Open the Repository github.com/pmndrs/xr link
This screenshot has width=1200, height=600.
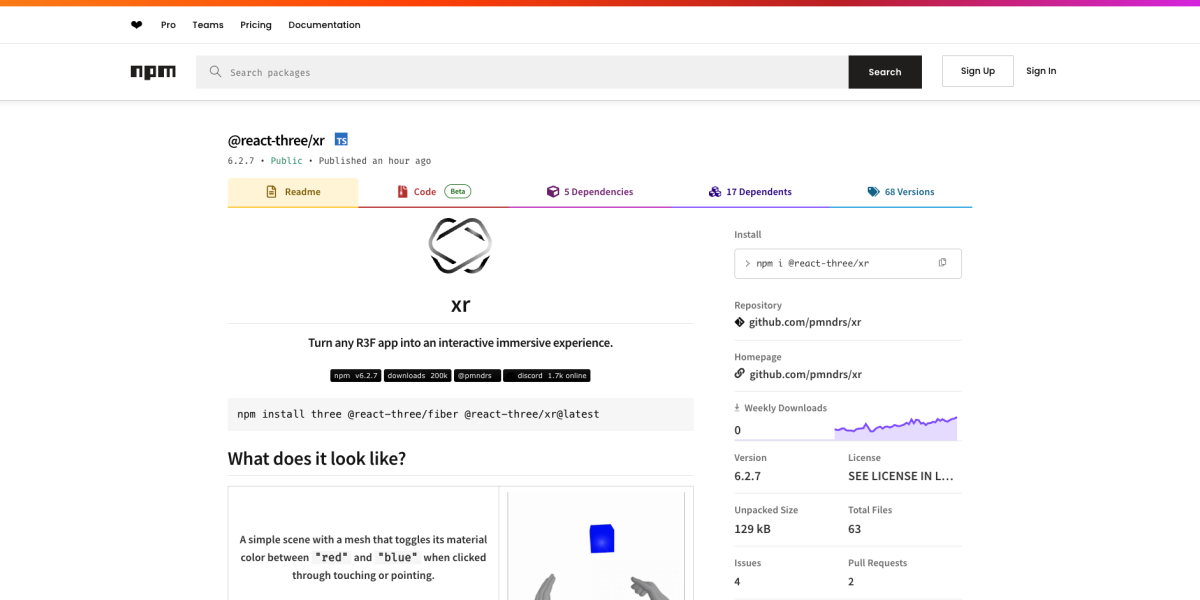pos(805,322)
